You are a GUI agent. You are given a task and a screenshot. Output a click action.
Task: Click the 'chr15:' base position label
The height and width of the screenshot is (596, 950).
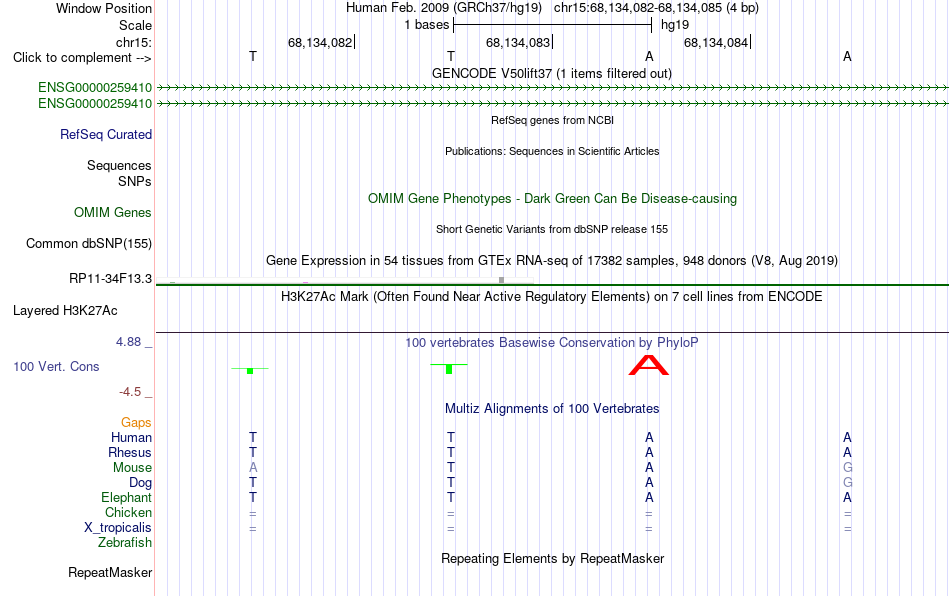pos(134,42)
